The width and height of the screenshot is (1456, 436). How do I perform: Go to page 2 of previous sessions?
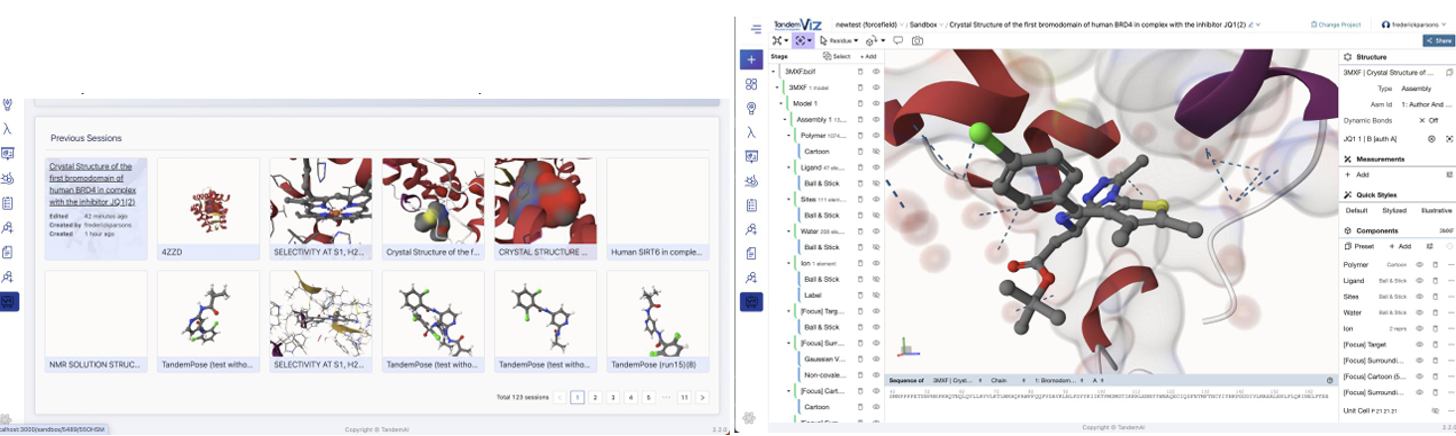coord(595,397)
